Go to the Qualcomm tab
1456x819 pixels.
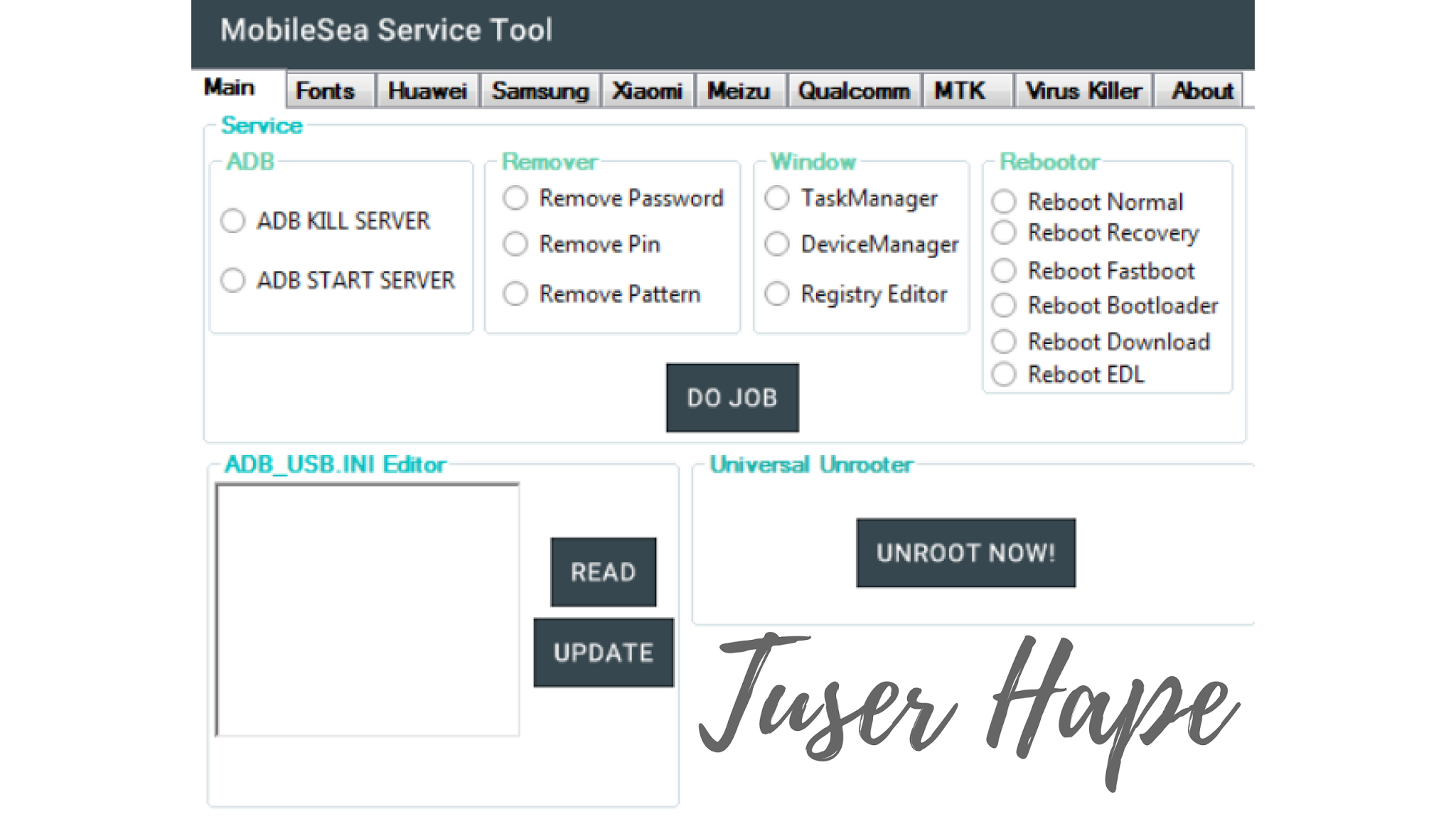[854, 91]
